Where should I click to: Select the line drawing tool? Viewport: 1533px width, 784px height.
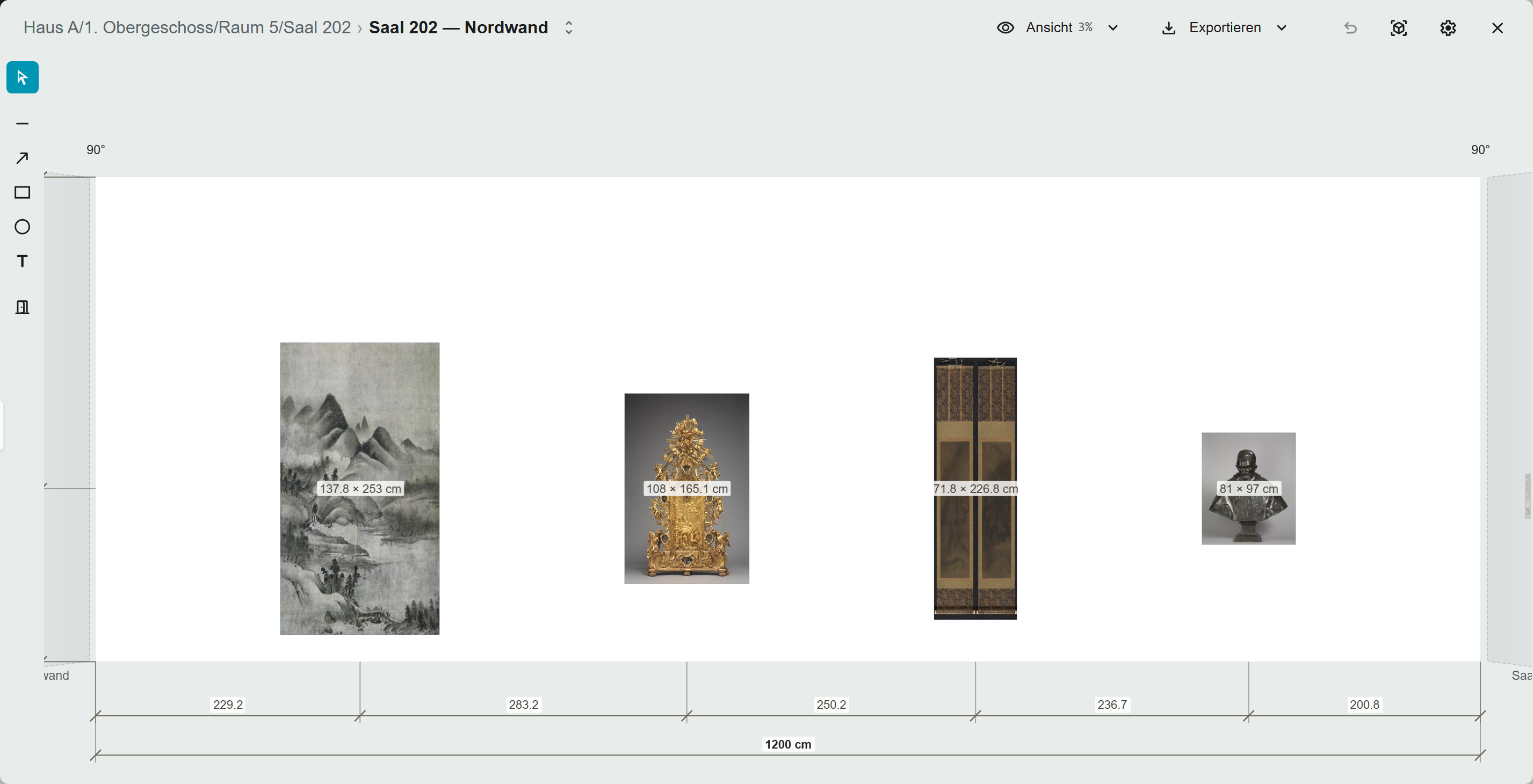click(23, 124)
